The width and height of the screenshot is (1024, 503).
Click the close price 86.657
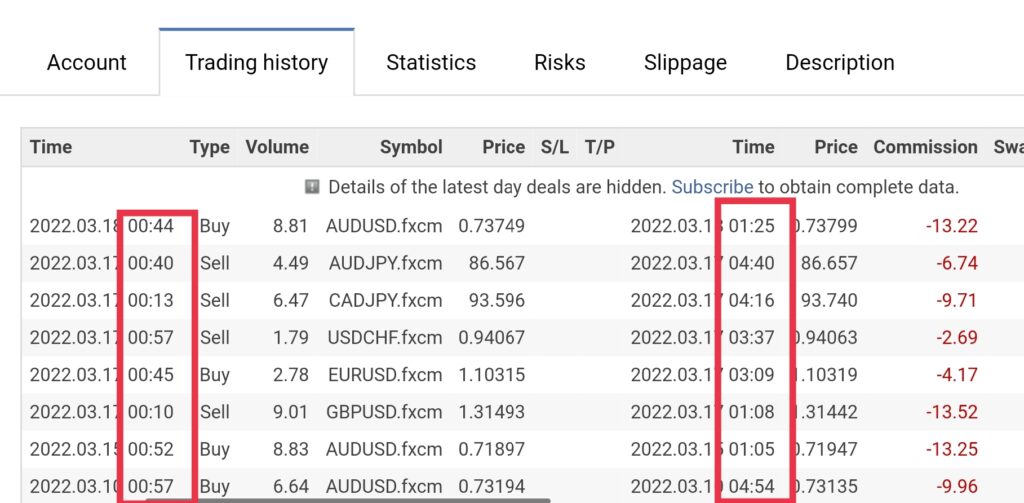pos(829,263)
